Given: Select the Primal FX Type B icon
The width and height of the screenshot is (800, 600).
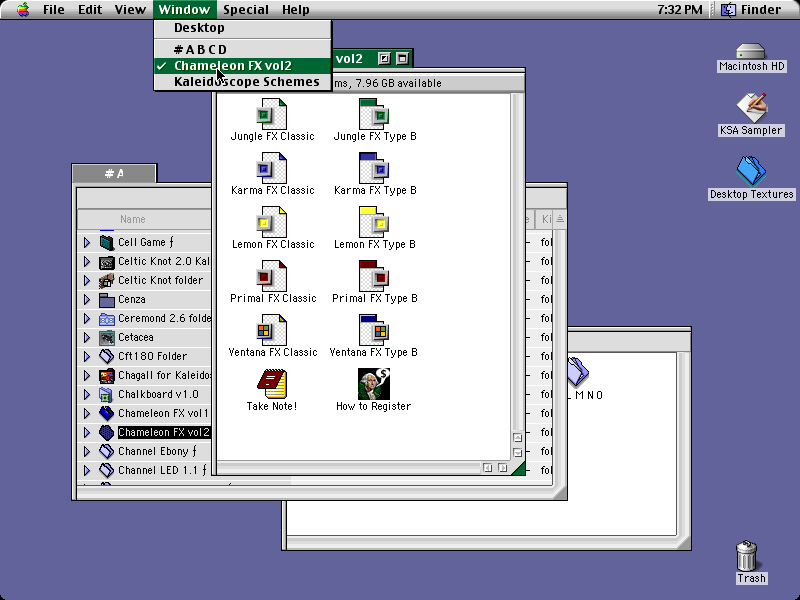Looking at the screenshot, I should pos(374,277).
